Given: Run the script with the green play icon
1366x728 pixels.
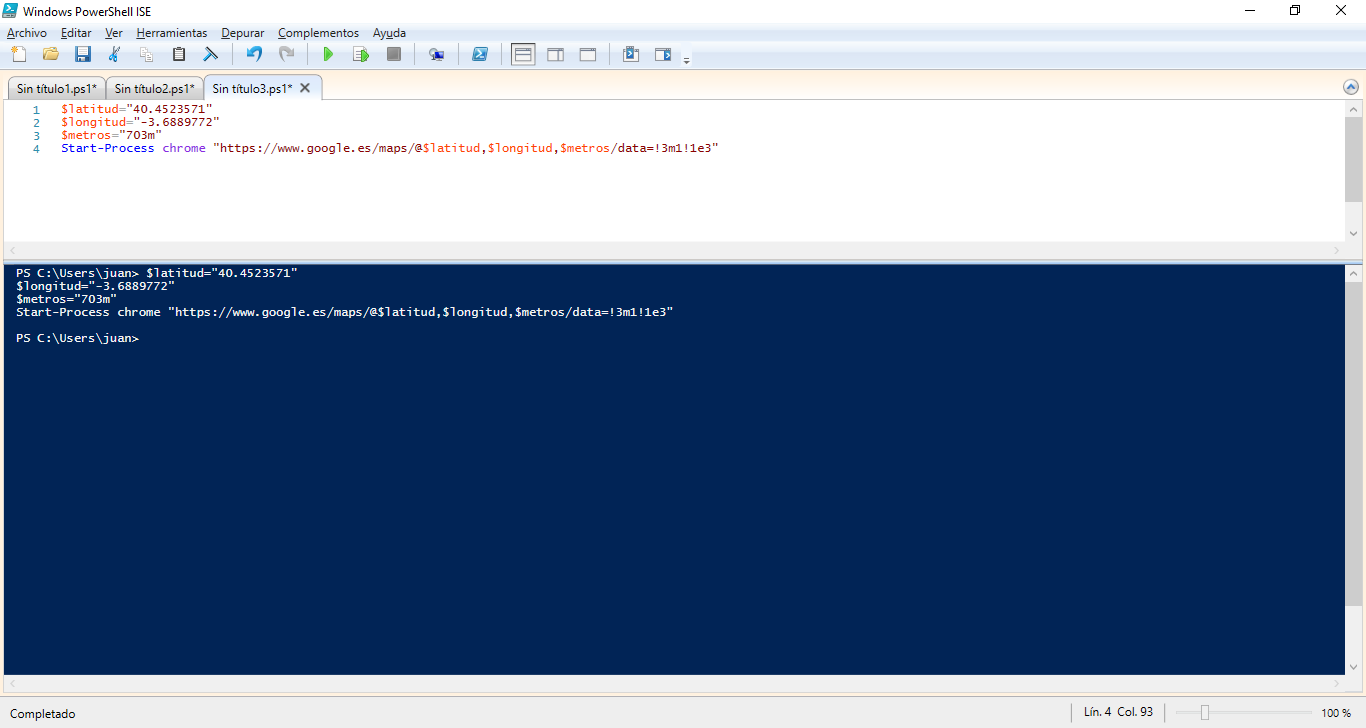Looking at the screenshot, I should coord(327,54).
